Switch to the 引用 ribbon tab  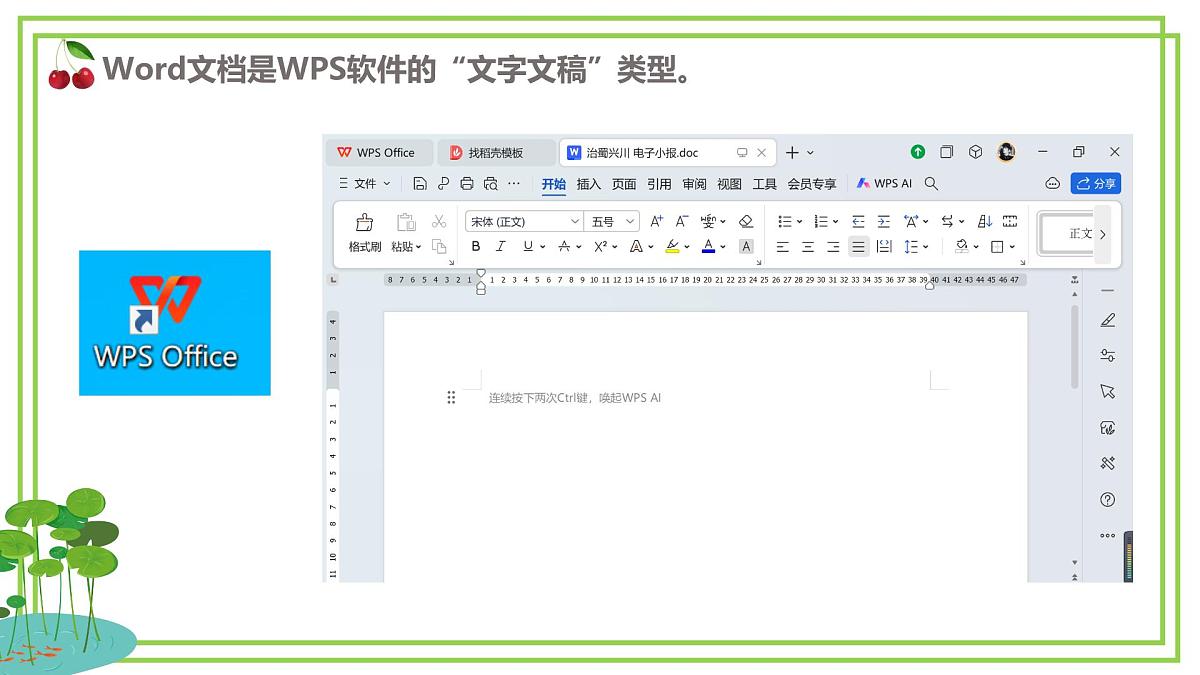pyautogui.click(x=659, y=184)
